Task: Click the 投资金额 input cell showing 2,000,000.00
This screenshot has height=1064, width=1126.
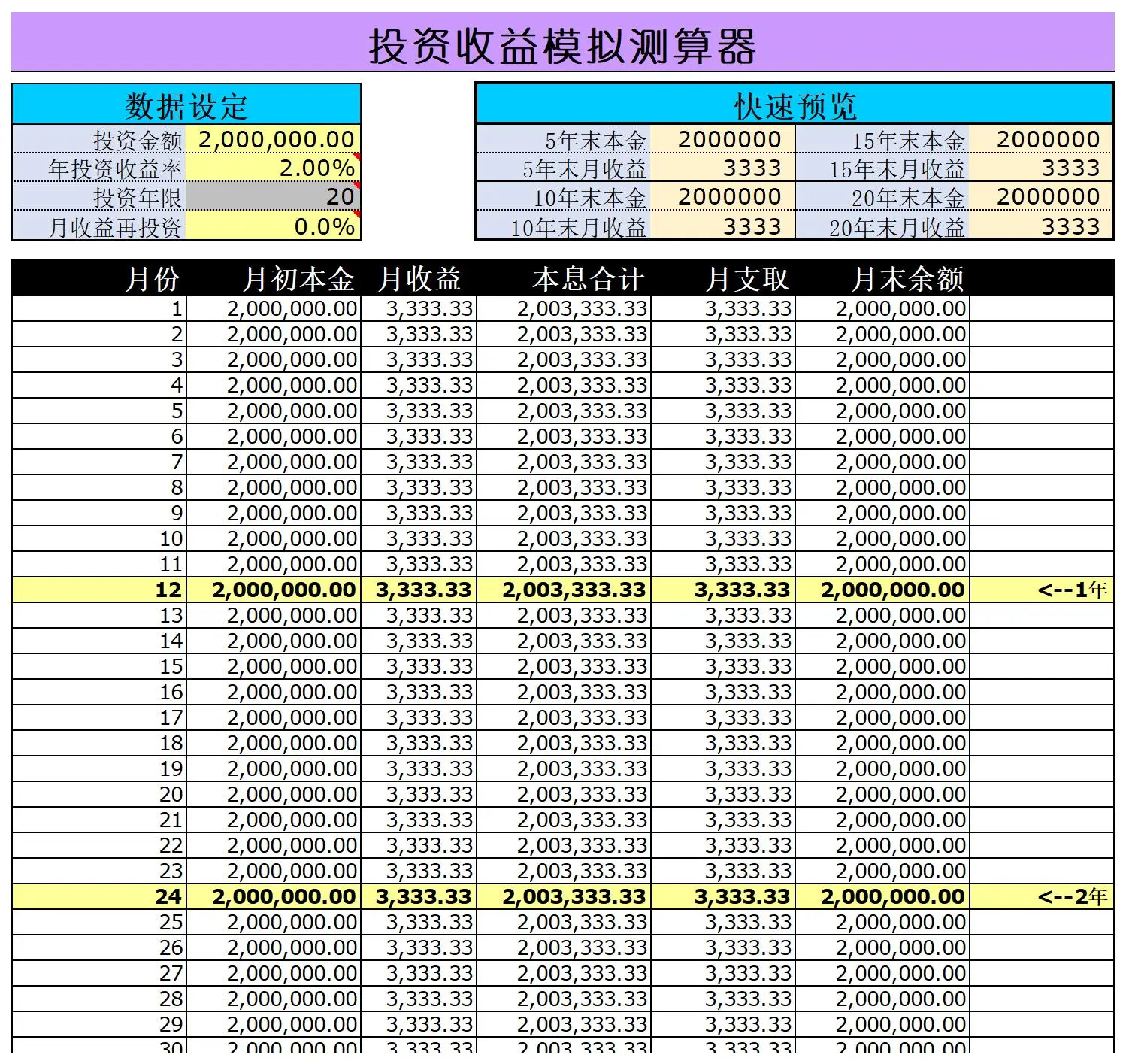Action: coord(274,139)
